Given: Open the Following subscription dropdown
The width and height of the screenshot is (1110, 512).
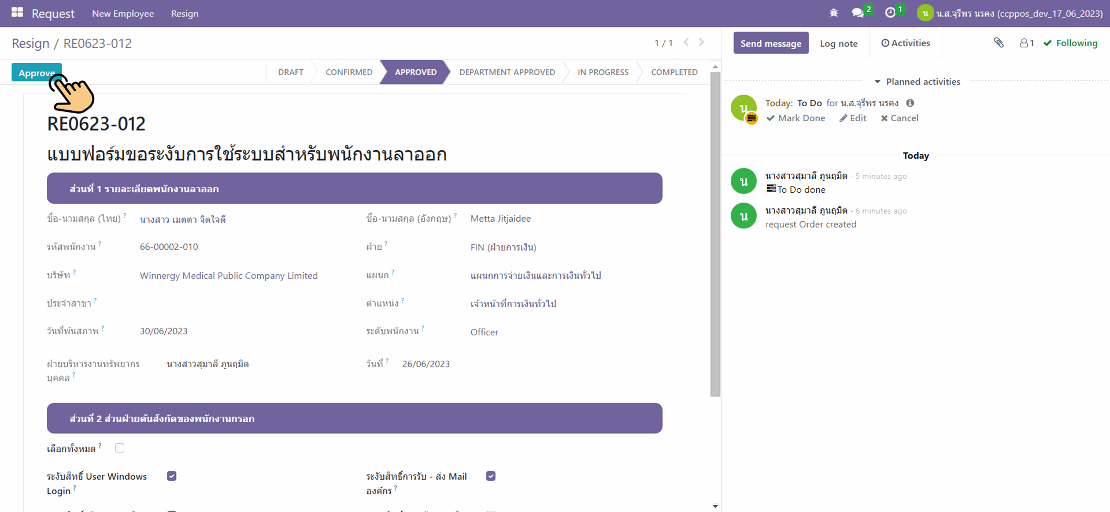Looking at the screenshot, I should point(1070,43).
